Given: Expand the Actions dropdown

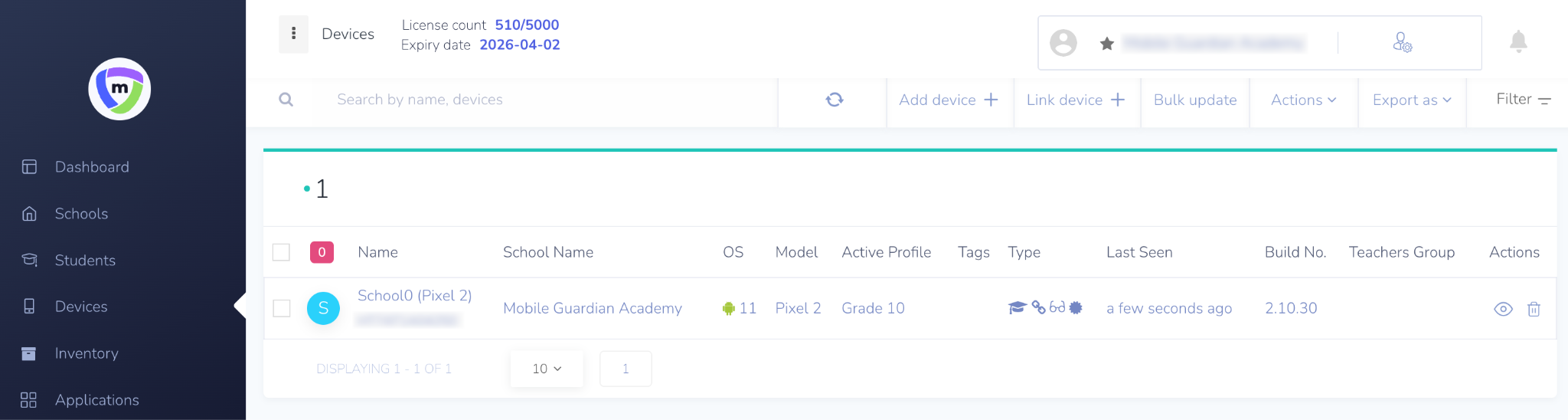Looking at the screenshot, I should [x=1303, y=100].
